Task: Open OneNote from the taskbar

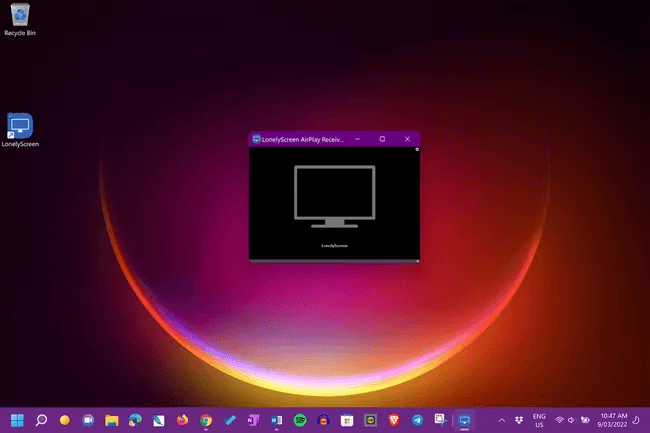Action: [253, 420]
